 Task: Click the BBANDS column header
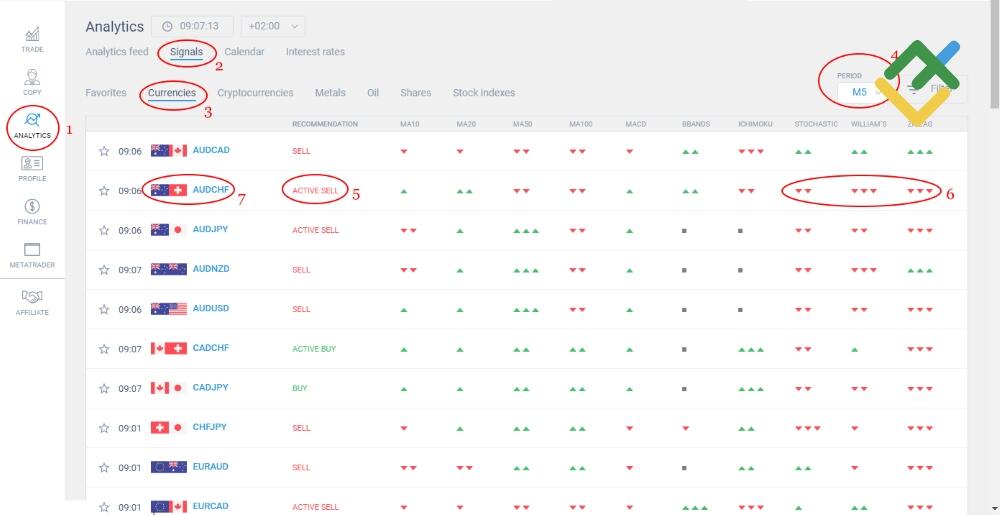point(696,124)
